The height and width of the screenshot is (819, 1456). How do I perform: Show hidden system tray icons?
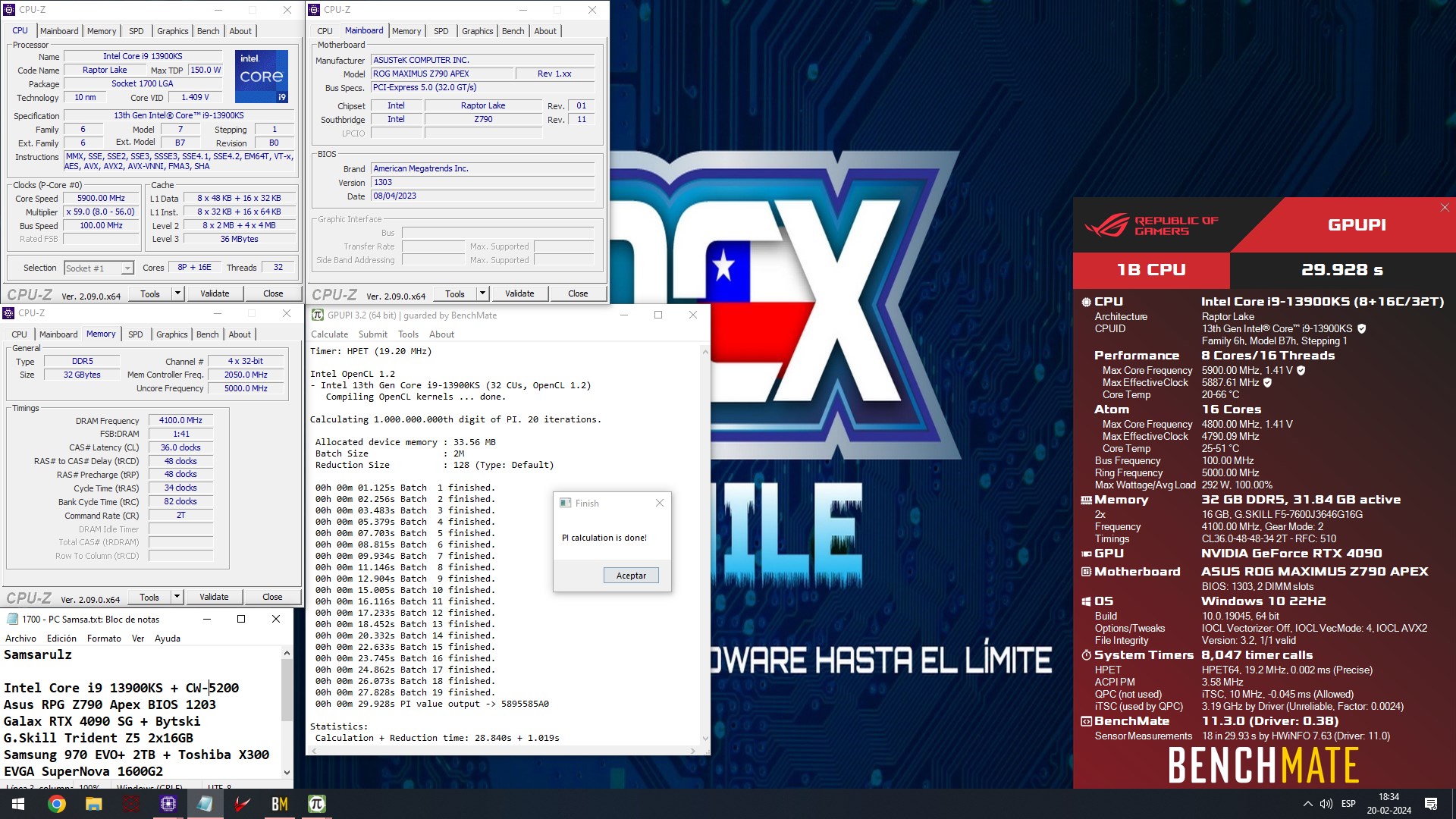1307,804
